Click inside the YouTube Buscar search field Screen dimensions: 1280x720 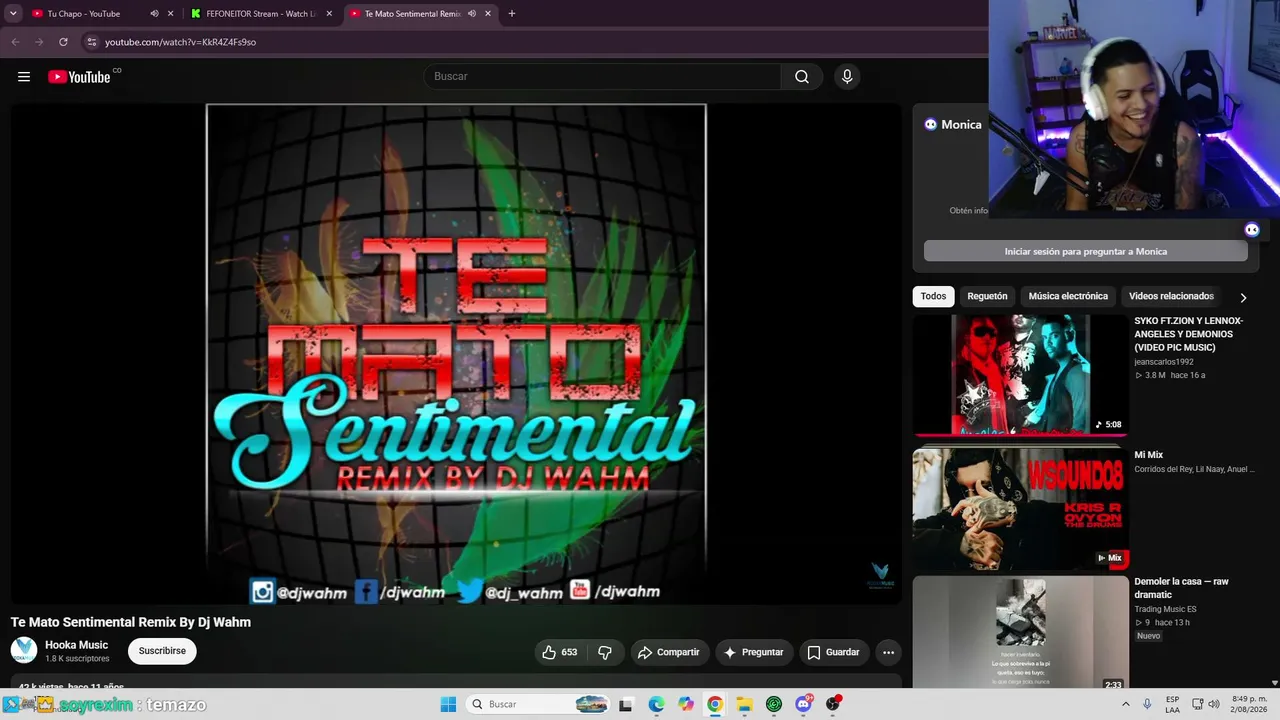[603, 77]
